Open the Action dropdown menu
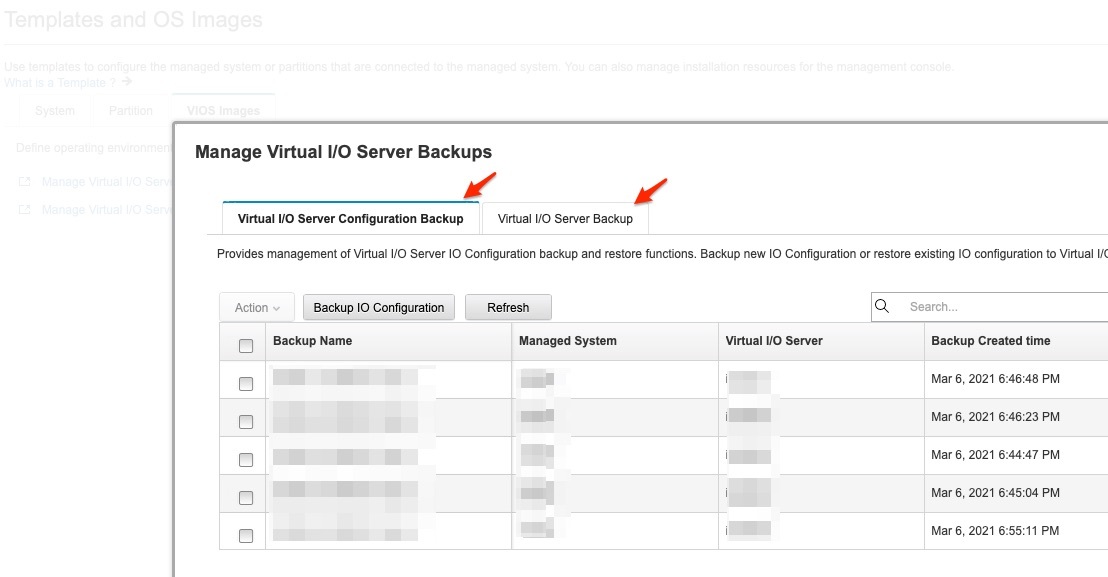Screen dimensions: 1108x577 tap(257, 308)
